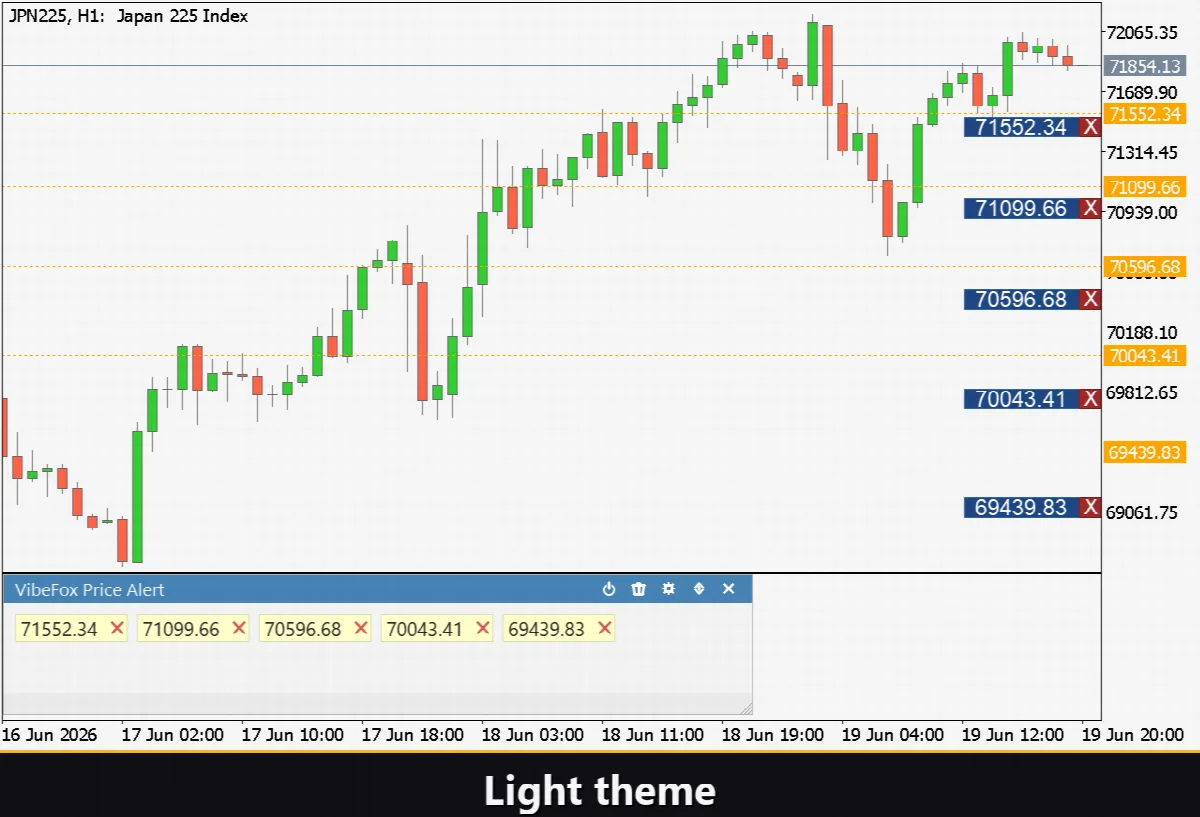The height and width of the screenshot is (817, 1200).
Task: Click the 69061.75 price axis label
Action: [x=1143, y=512]
